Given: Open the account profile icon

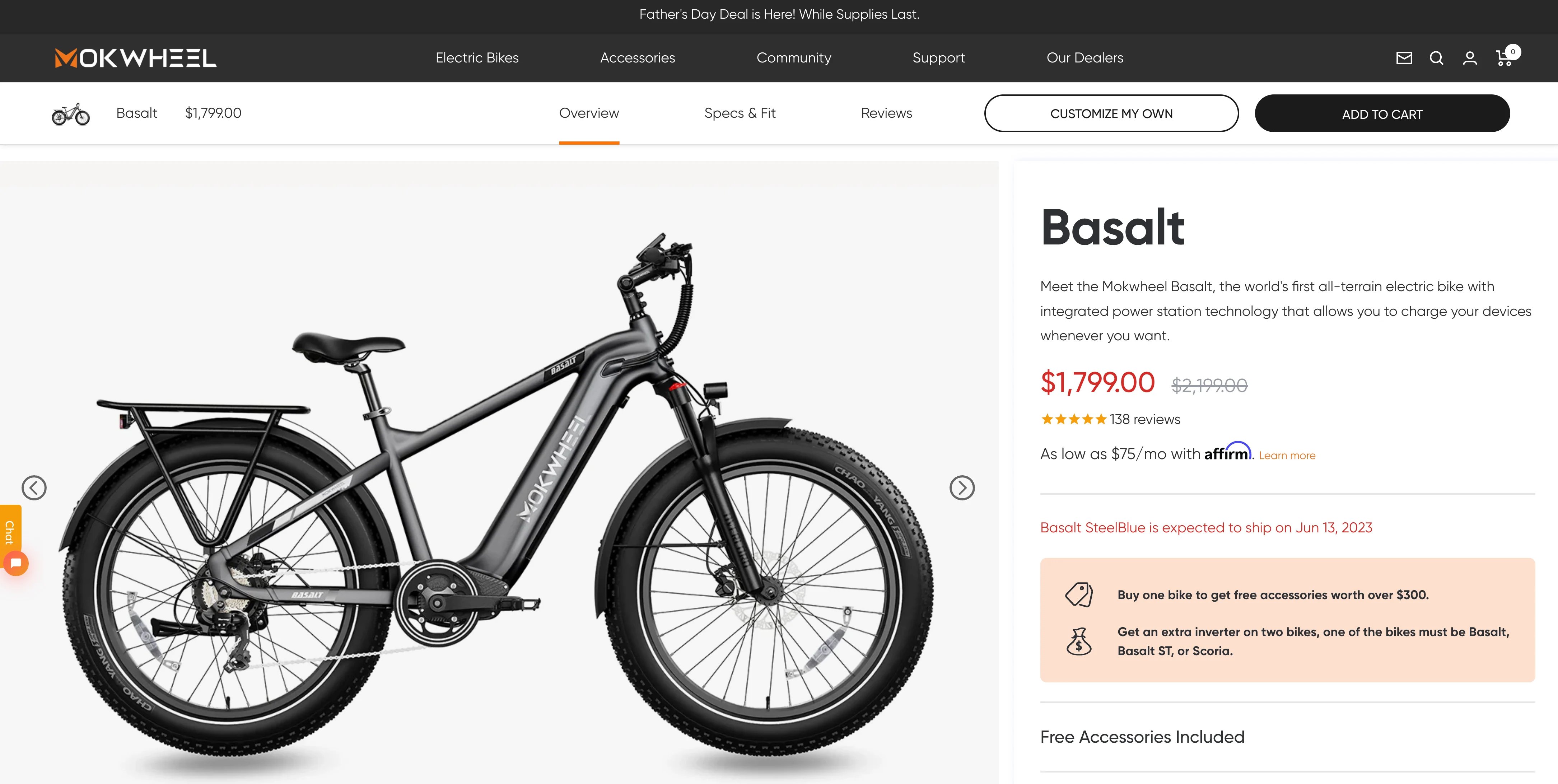Looking at the screenshot, I should tap(1470, 58).
